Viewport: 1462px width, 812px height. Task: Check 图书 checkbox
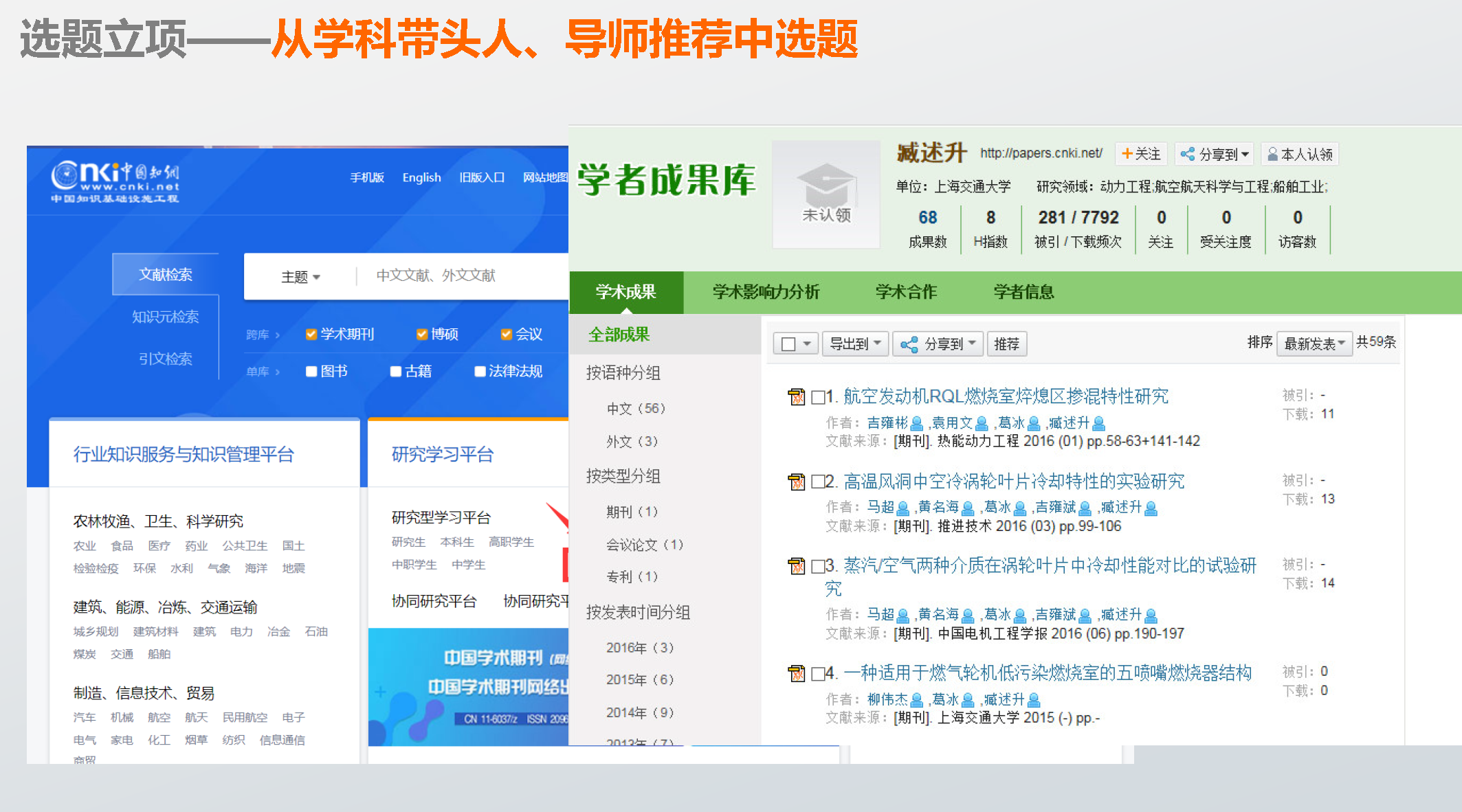click(x=311, y=372)
